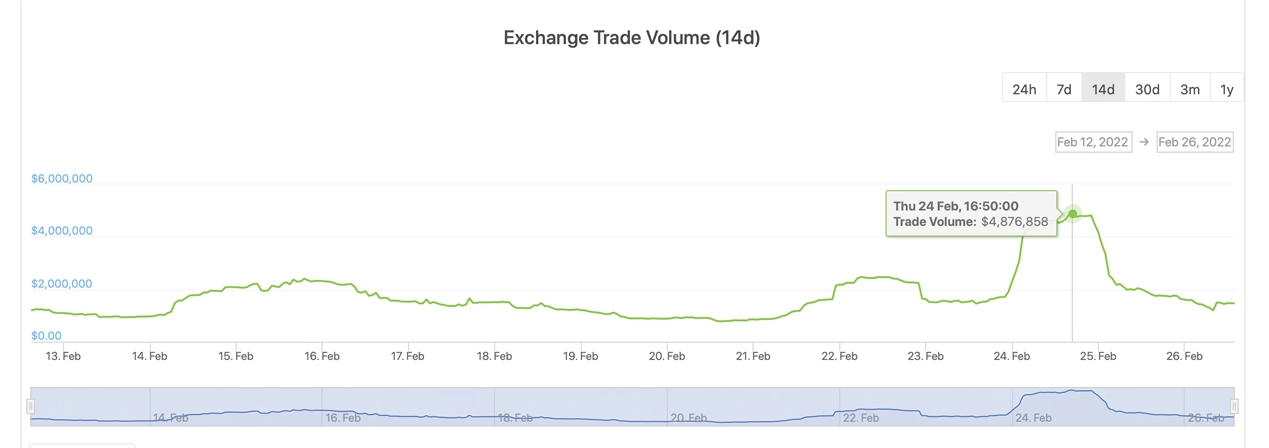
Task: Click the highlighted green data point marker
Action: [x=1072, y=214]
